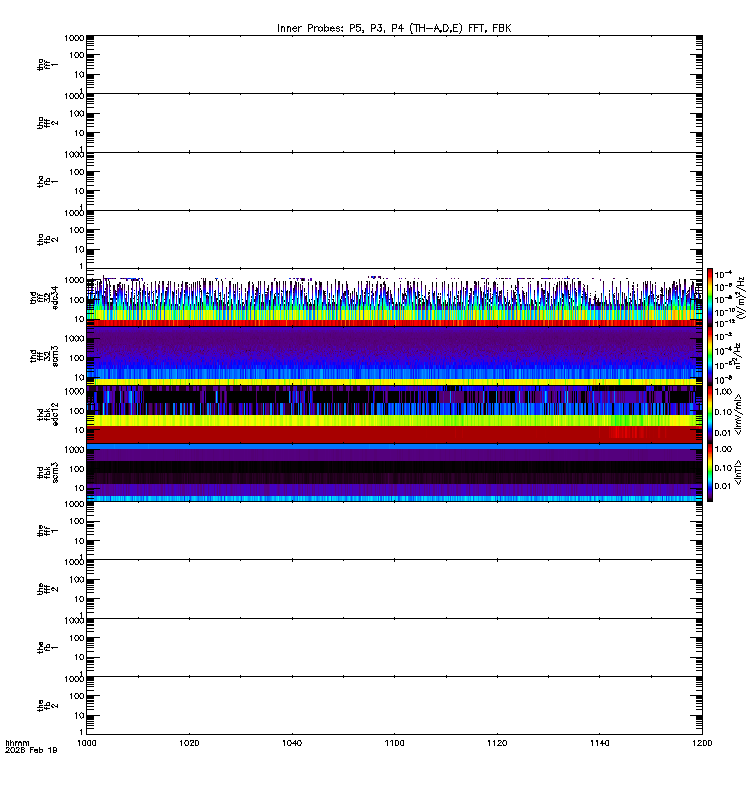
Task: Click the 10 y-axis tick of the fb 2 panel
Action: (x=80, y=716)
